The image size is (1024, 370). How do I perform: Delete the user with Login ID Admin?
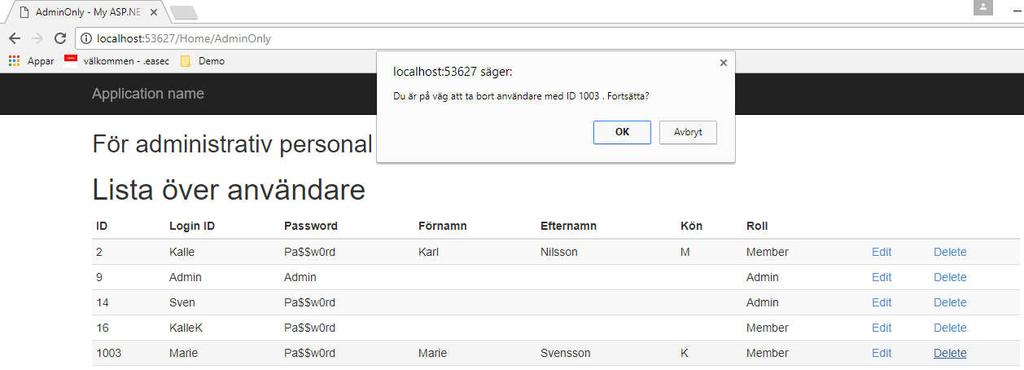click(x=950, y=277)
